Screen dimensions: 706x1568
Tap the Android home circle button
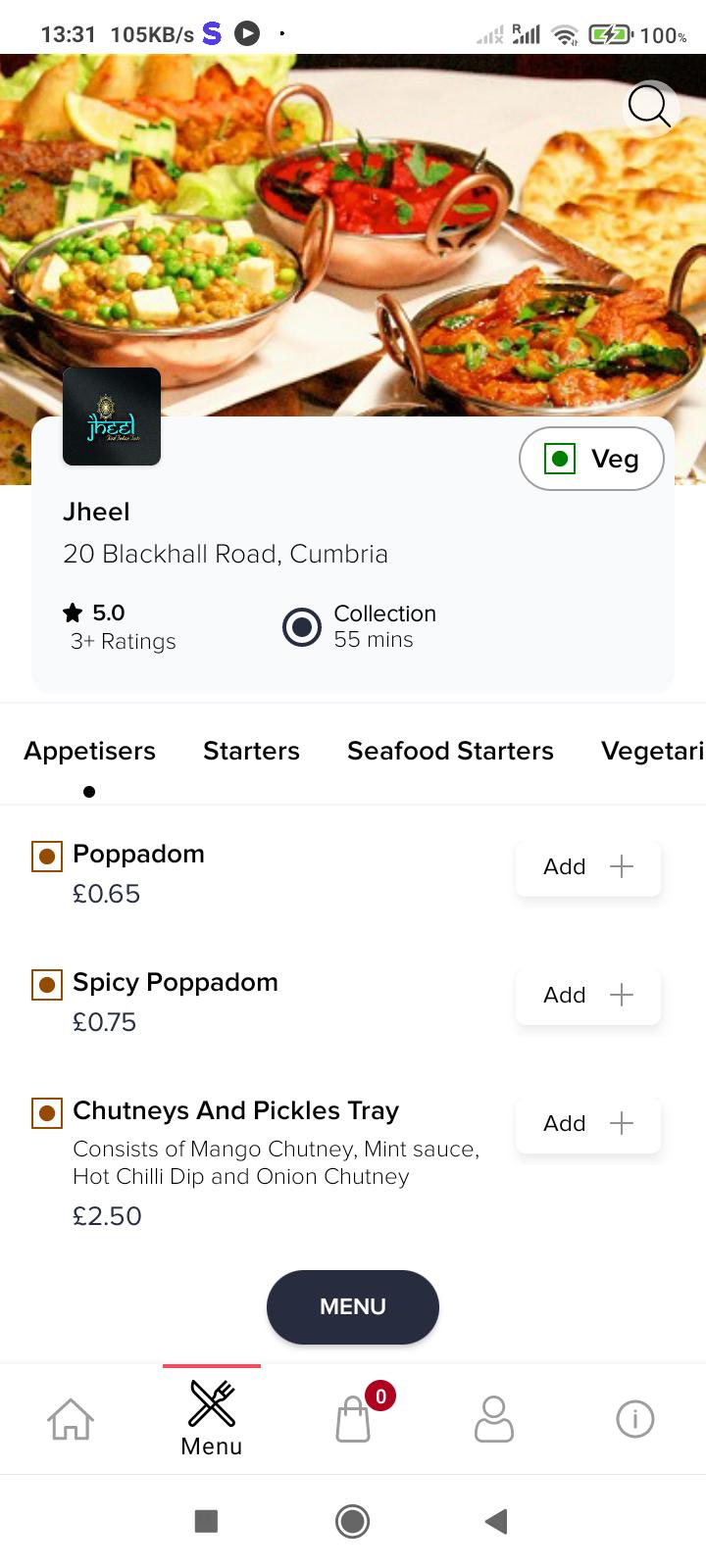353,1521
